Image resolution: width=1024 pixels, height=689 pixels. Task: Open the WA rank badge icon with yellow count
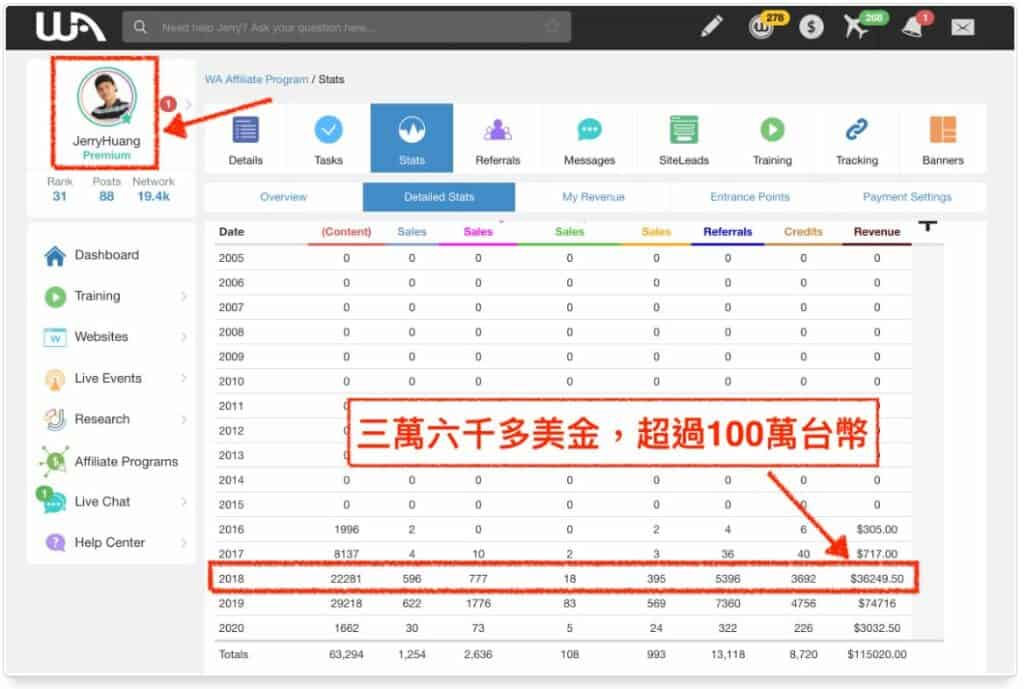click(x=763, y=26)
